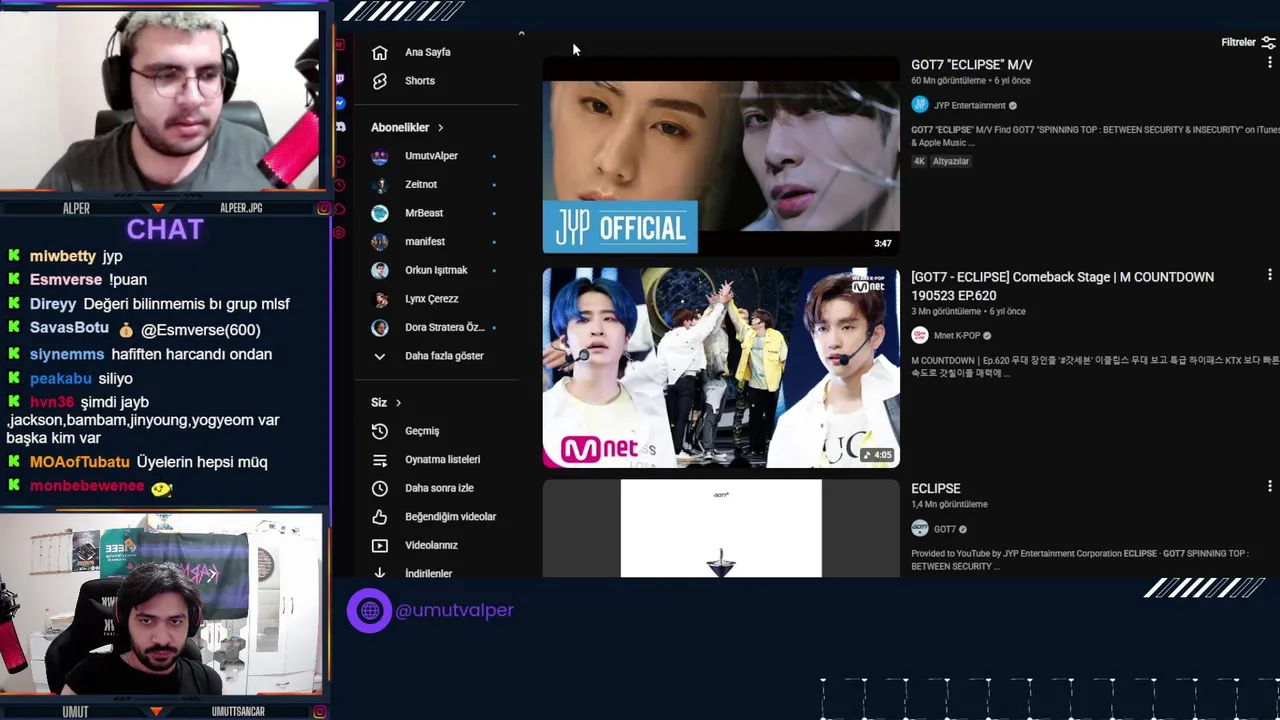Open Geçmiş history icon
Image resolution: width=1280 pixels, height=720 pixels.
tap(379, 431)
